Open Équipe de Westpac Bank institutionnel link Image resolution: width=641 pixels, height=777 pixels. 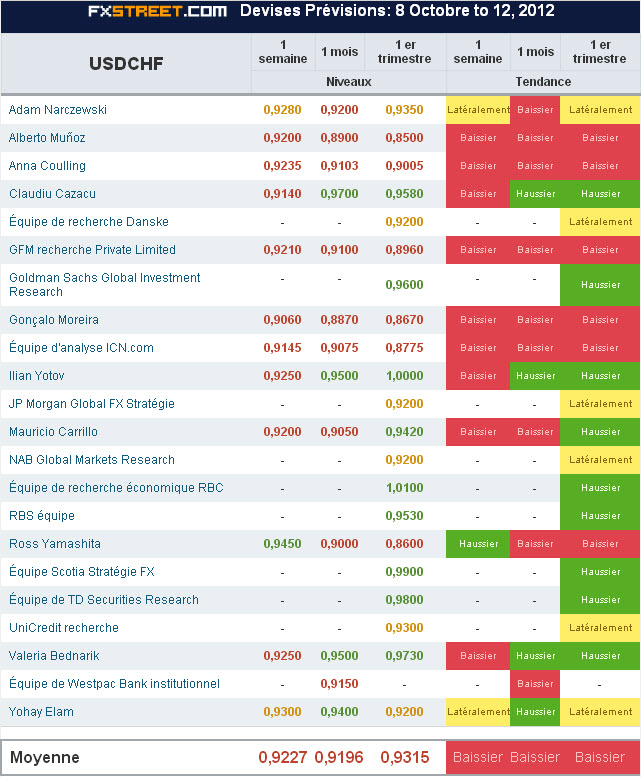[114, 684]
